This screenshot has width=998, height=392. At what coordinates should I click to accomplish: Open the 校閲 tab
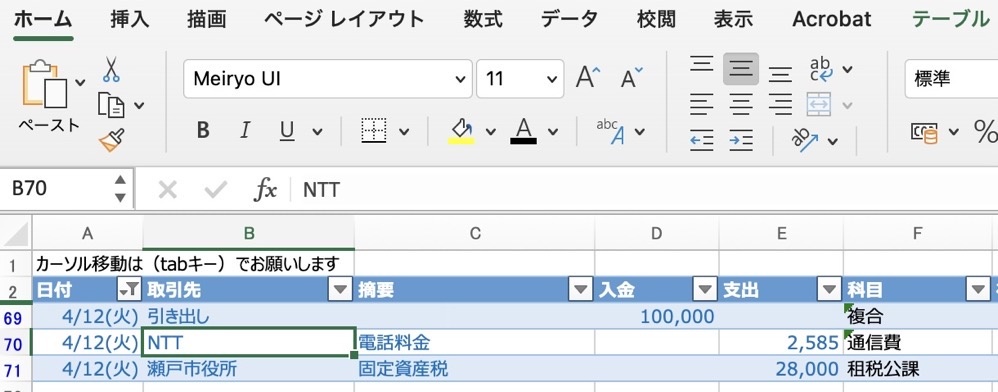pos(656,20)
